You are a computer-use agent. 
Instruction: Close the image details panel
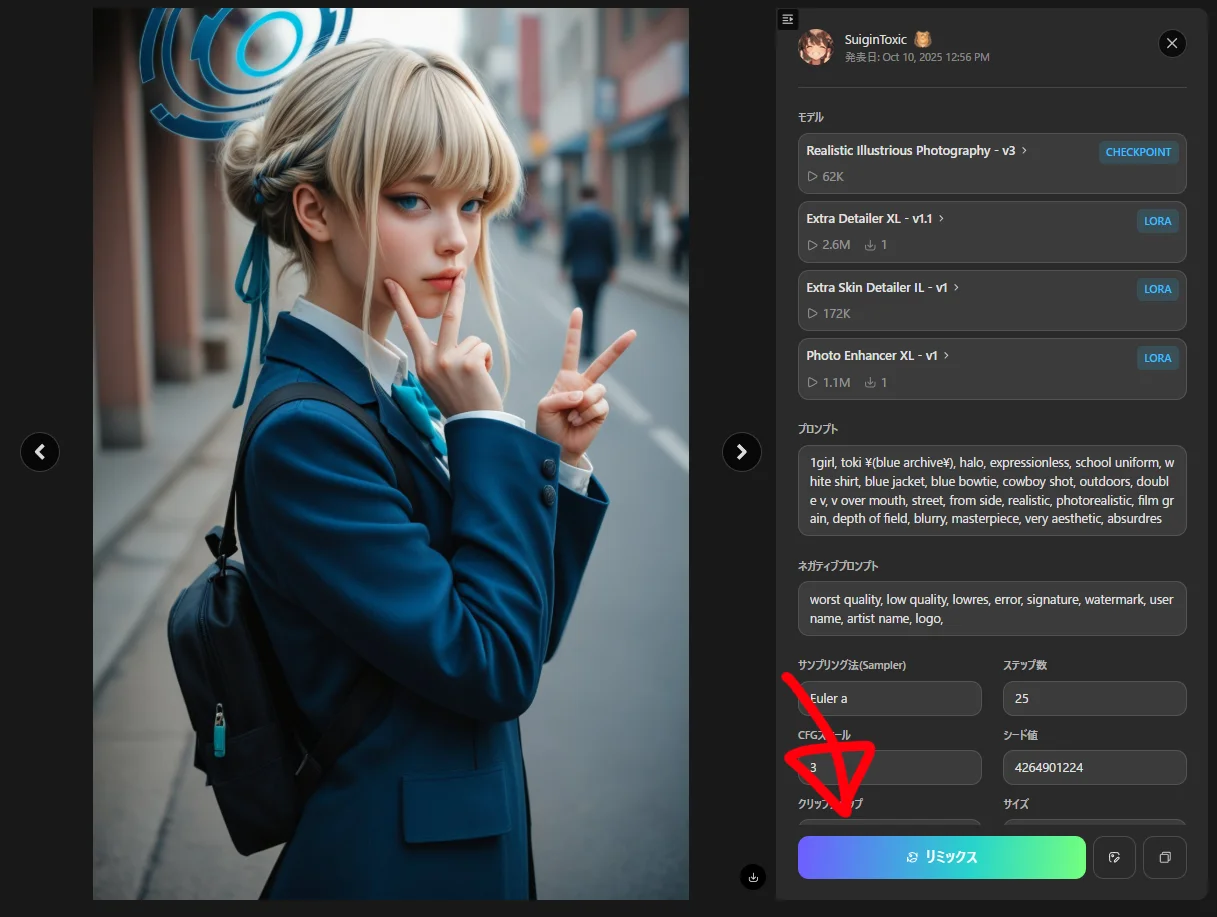[1172, 43]
